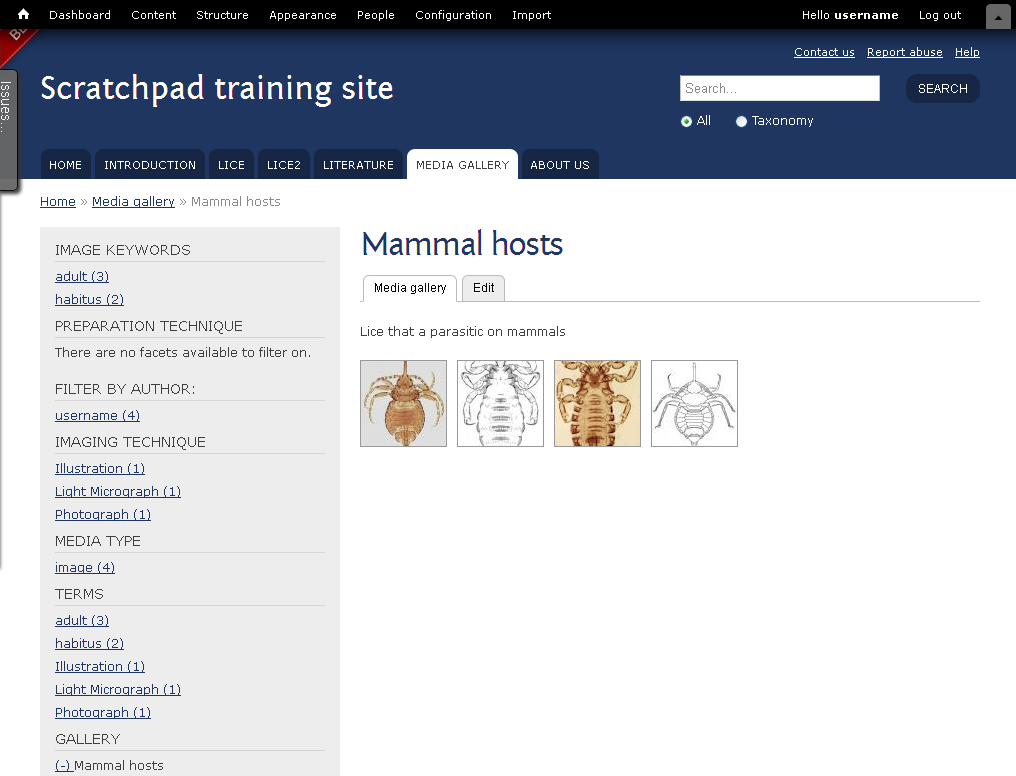Open the Configuration admin menu
Screen dimensions: 1016x776
tap(453, 15)
